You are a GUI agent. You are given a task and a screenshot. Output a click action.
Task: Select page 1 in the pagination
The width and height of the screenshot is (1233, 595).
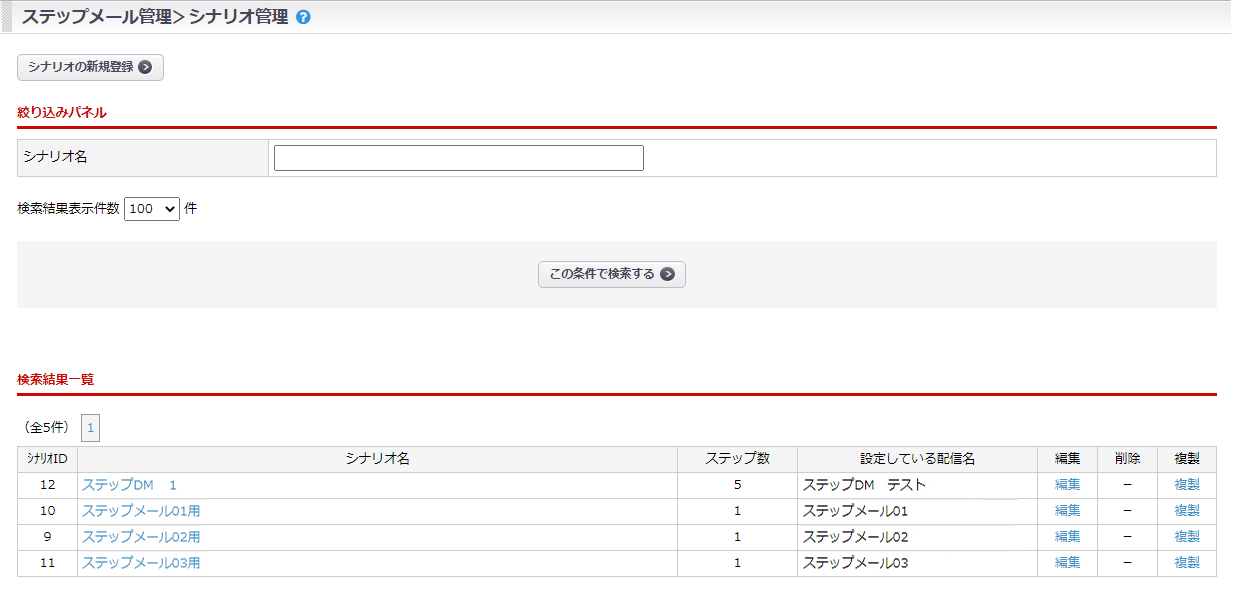tap(90, 428)
